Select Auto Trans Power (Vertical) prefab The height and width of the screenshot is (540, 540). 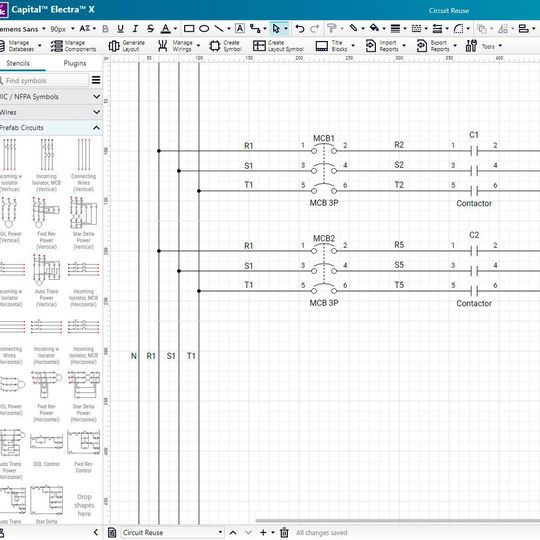46,280
